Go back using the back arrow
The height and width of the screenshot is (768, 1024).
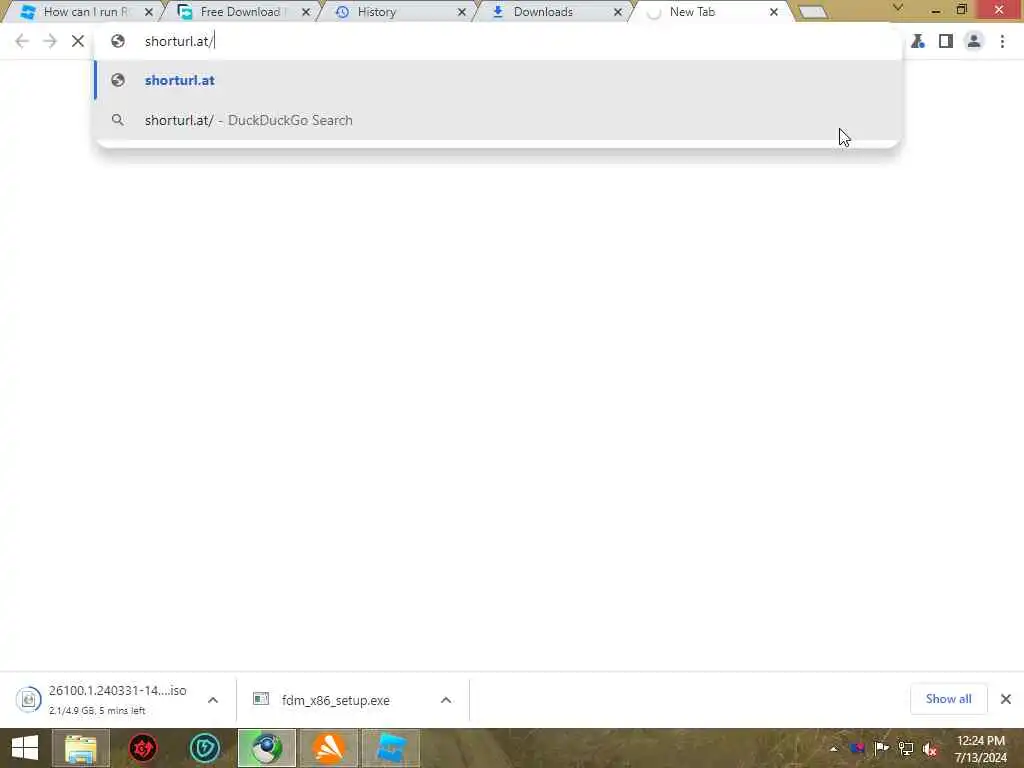pyautogui.click(x=22, y=41)
